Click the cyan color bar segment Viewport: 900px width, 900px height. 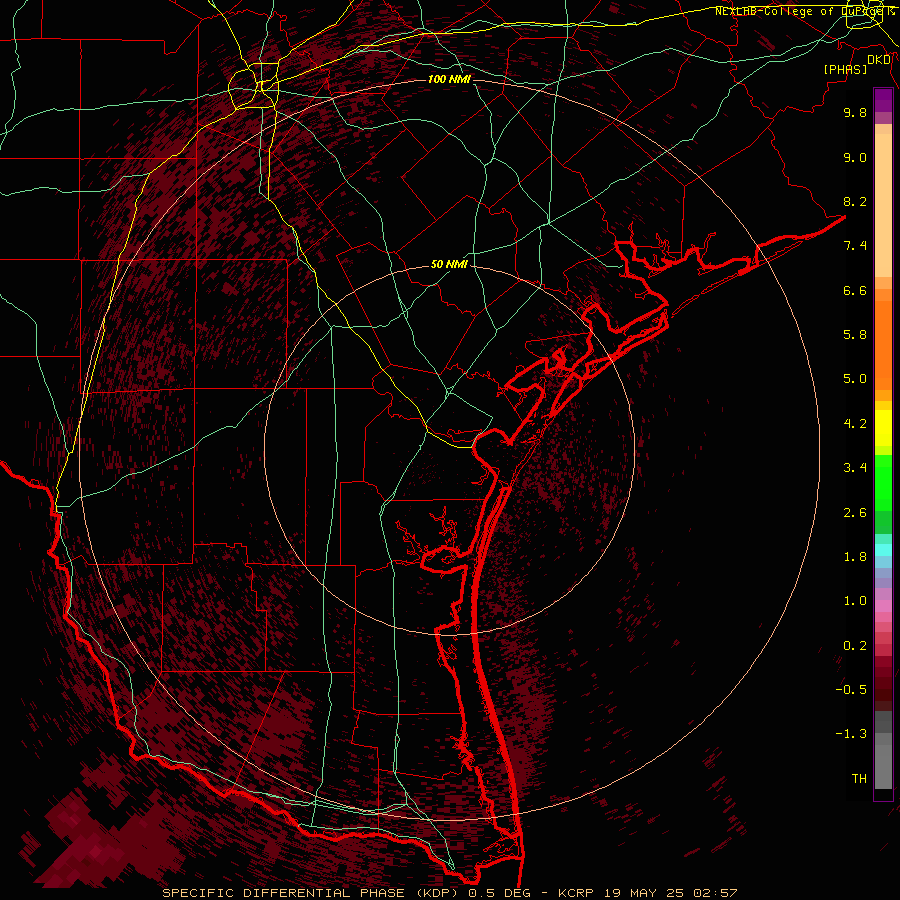(883, 550)
